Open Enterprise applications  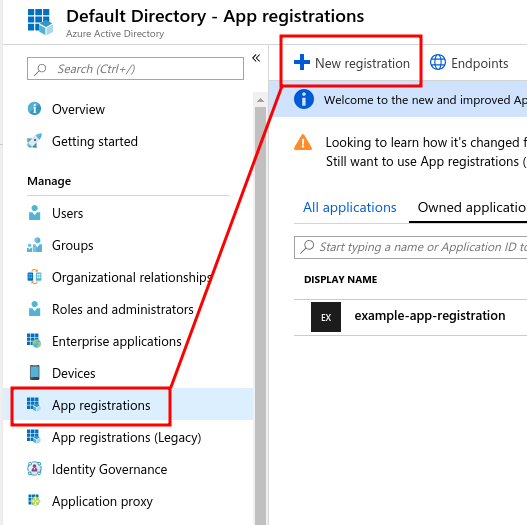click(x=117, y=341)
